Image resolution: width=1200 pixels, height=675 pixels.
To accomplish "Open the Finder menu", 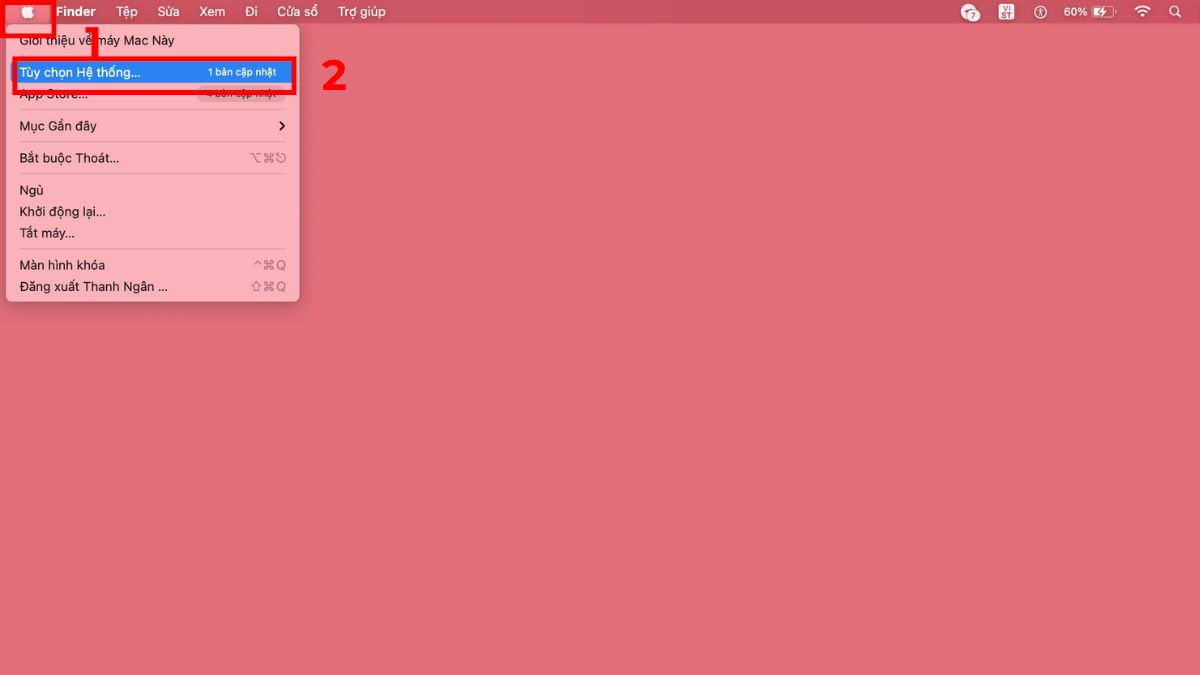I will point(76,12).
